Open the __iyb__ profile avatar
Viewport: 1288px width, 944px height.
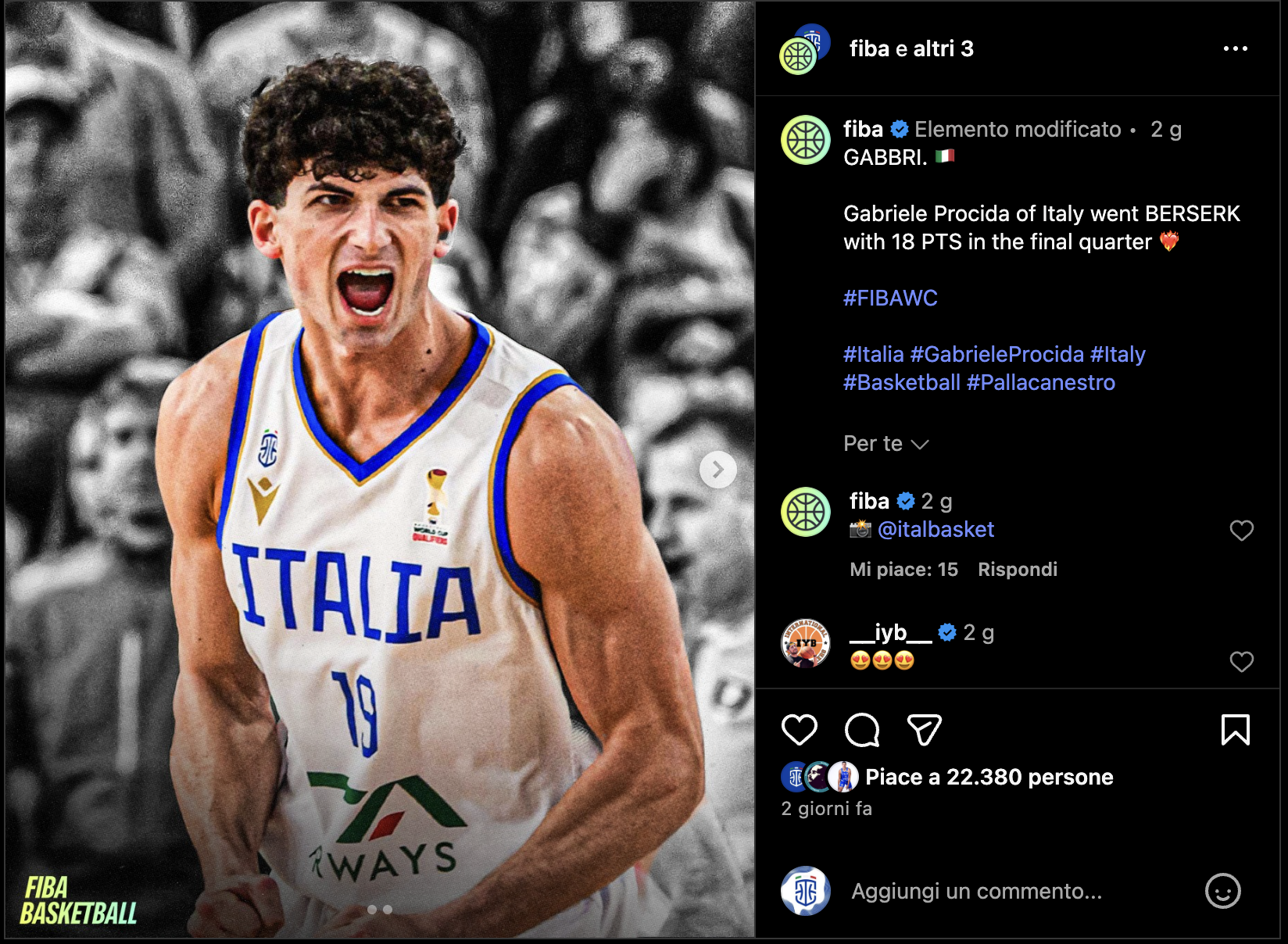805,643
